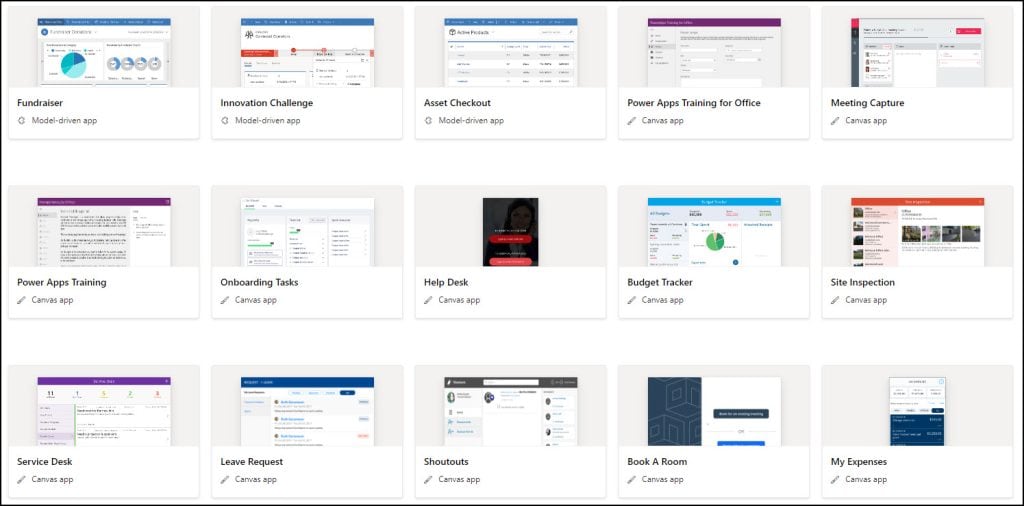
Task: Click 'Model-driven app' text under Innovation Challenge
Action: point(268,121)
